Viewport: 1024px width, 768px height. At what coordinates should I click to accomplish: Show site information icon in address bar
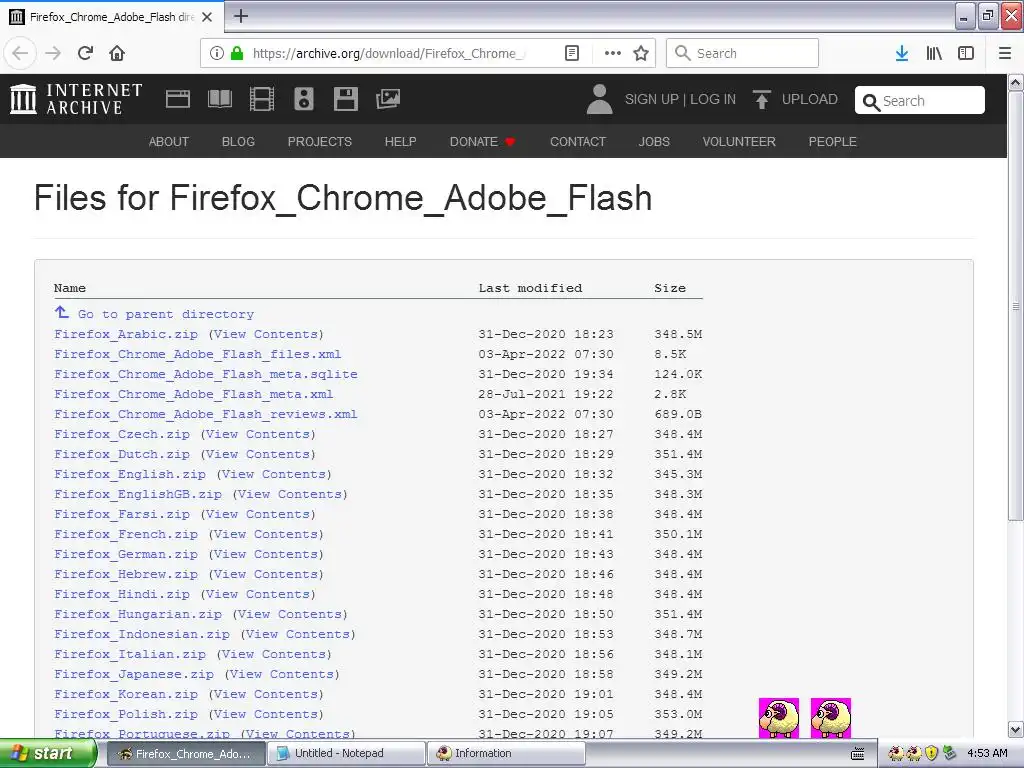point(217,54)
